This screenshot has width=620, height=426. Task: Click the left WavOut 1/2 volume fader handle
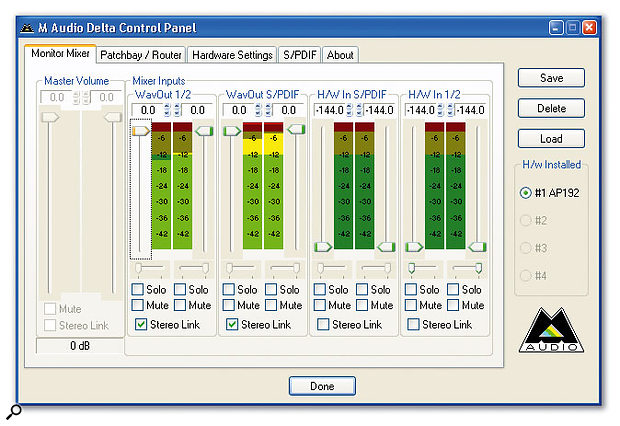[141, 131]
